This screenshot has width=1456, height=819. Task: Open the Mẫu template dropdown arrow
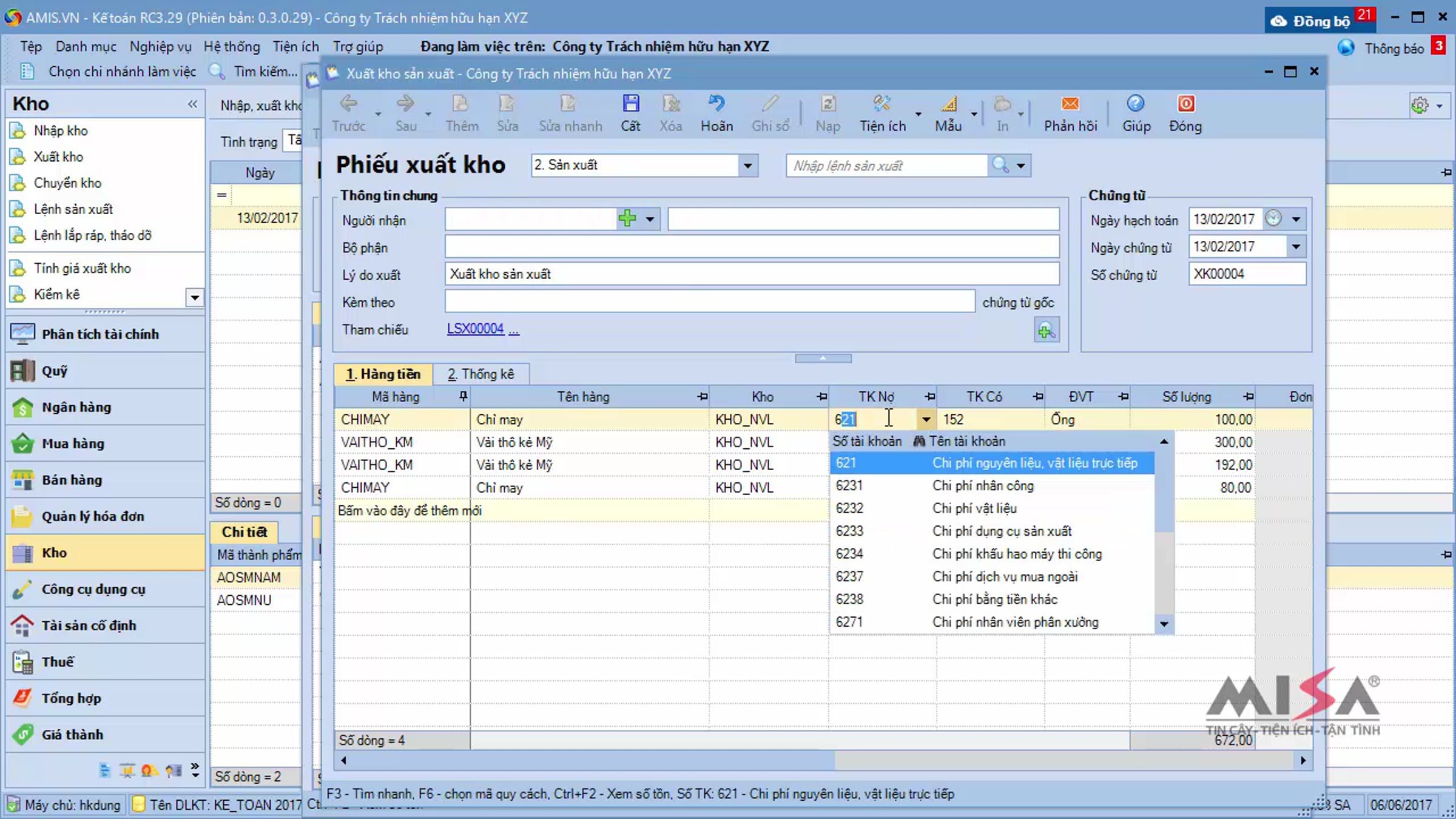[974, 113]
